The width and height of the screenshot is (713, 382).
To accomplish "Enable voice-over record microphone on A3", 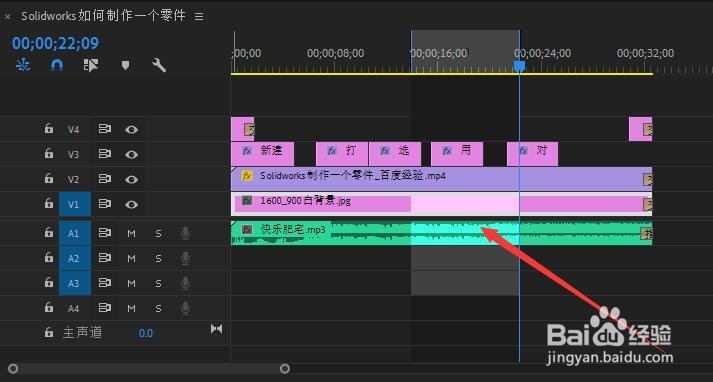I will (x=185, y=283).
